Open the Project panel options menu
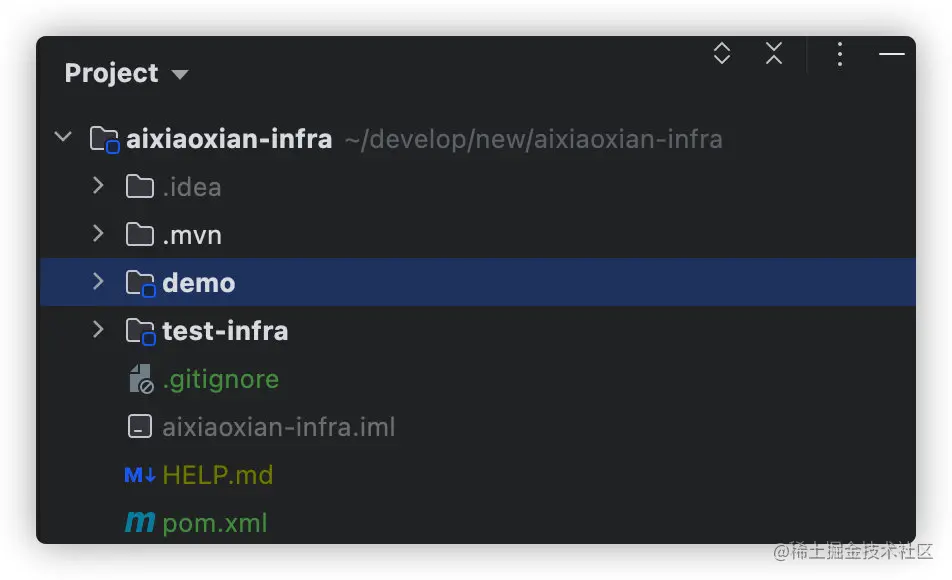Screen dimensions: 952x580 (840, 54)
